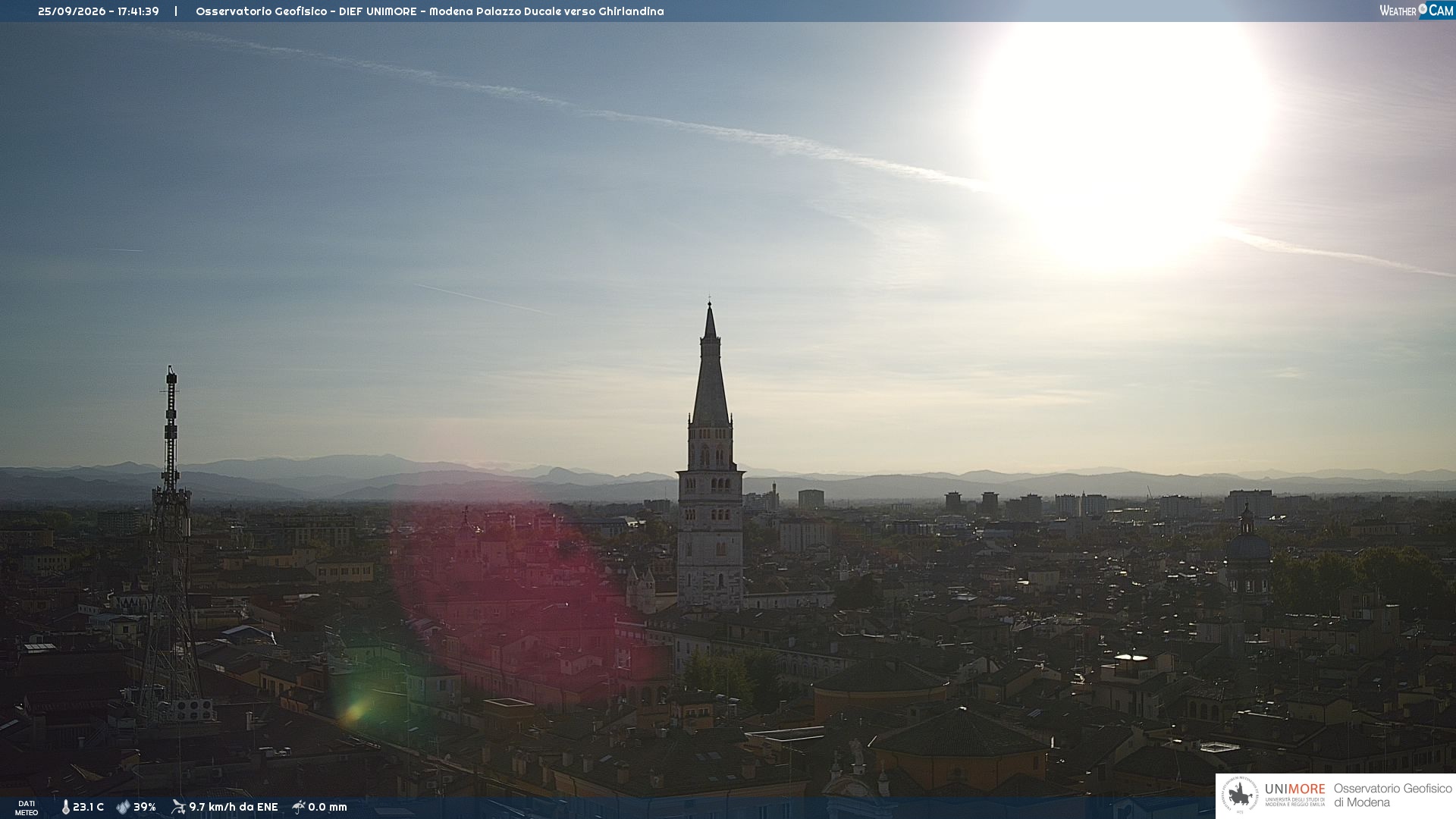Click the 0.0 mm rainfall value
This screenshot has width=1456, height=819.
pyautogui.click(x=328, y=808)
